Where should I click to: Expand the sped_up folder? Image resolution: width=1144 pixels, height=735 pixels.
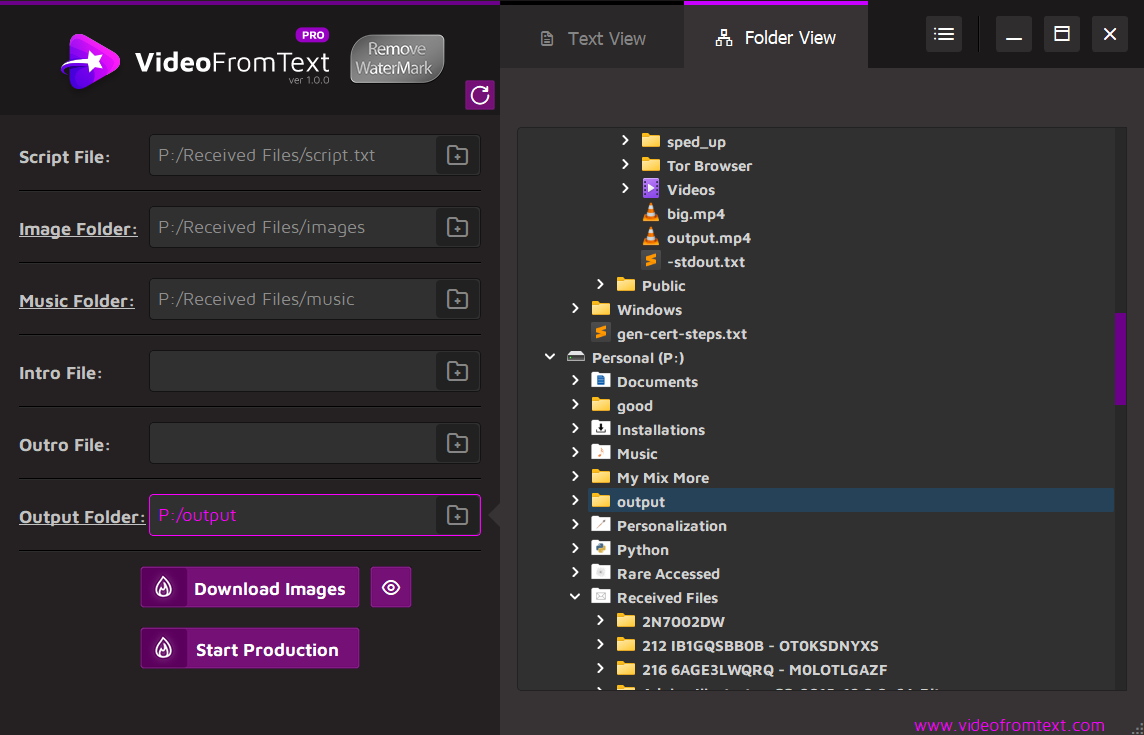click(x=625, y=140)
